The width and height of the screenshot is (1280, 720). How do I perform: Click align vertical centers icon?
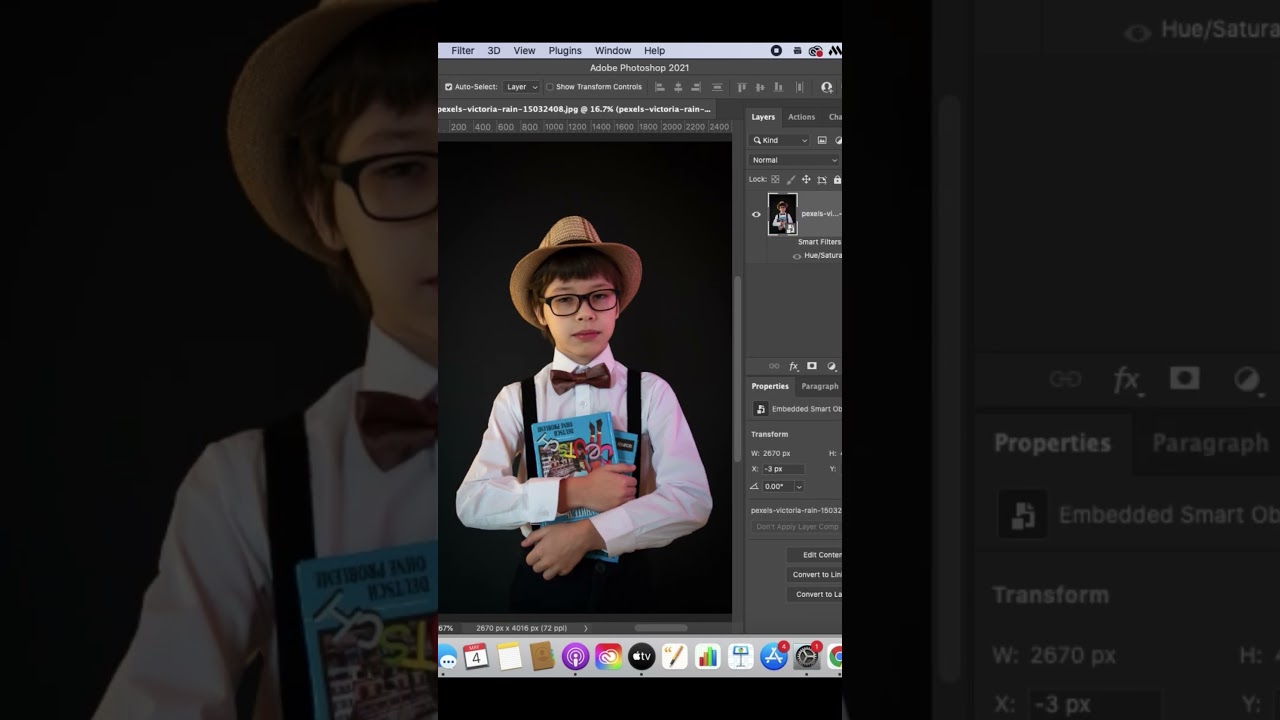pyautogui.click(x=761, y=87)
